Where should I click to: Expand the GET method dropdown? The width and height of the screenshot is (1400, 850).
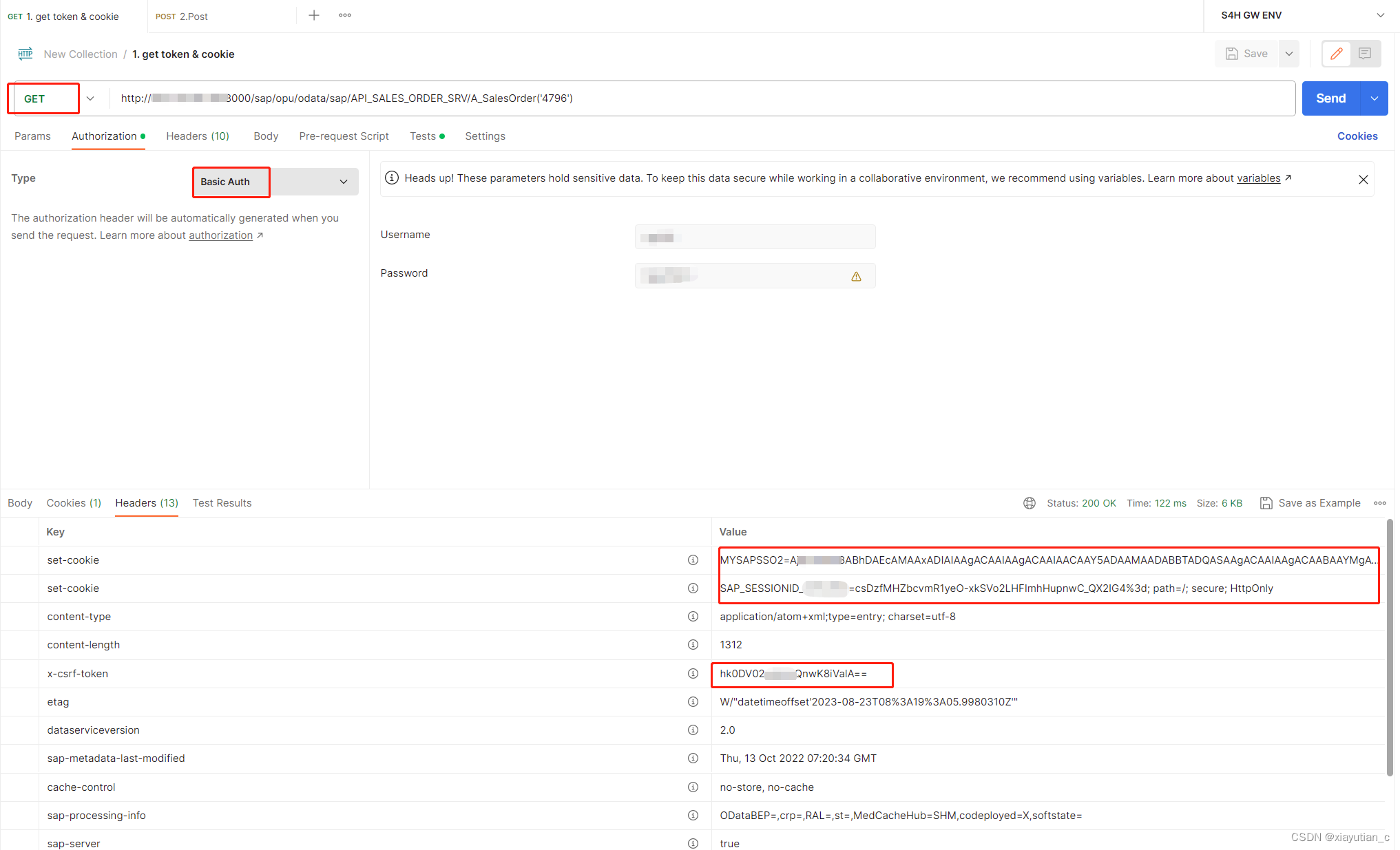point(90,98)
